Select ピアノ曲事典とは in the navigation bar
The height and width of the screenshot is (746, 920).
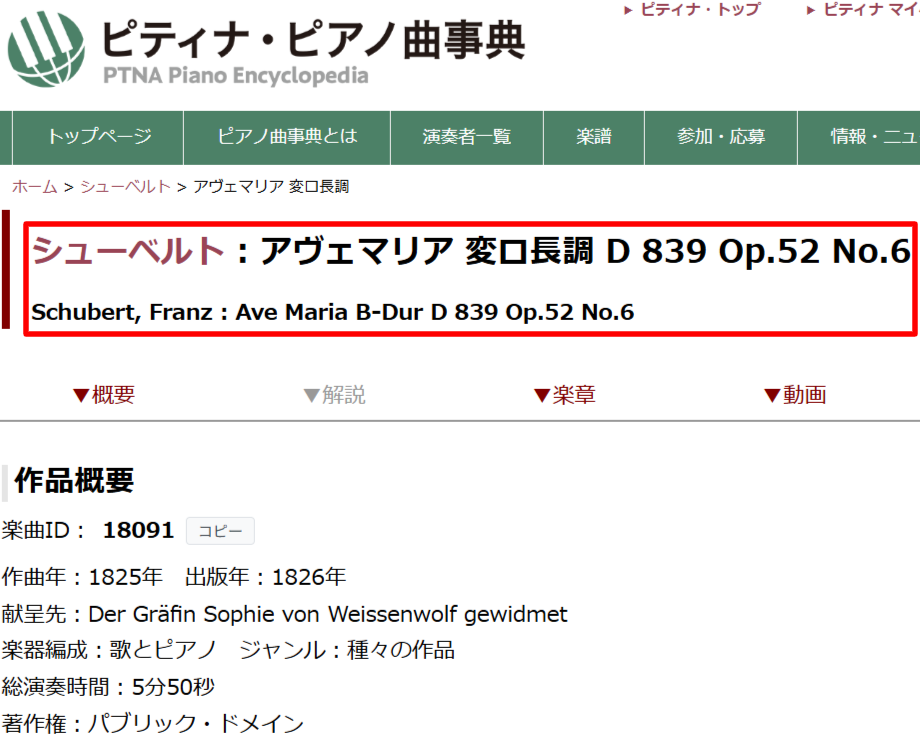click(286, 137)
